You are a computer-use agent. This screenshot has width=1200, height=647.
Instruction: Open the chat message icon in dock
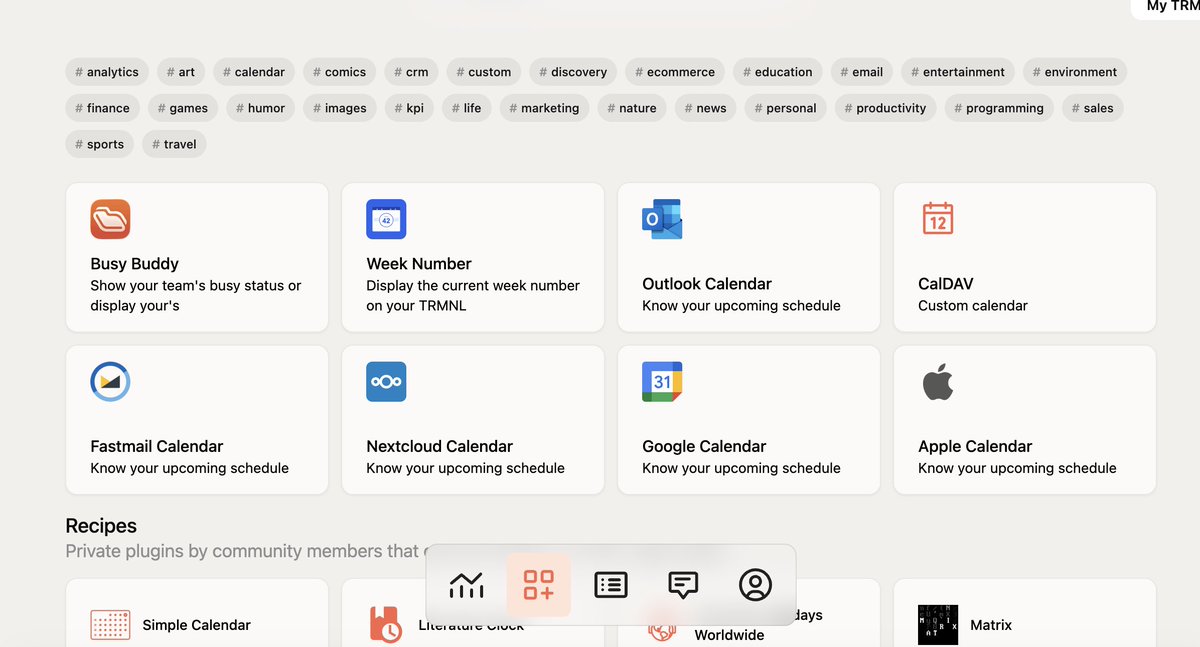coord(683,585)
